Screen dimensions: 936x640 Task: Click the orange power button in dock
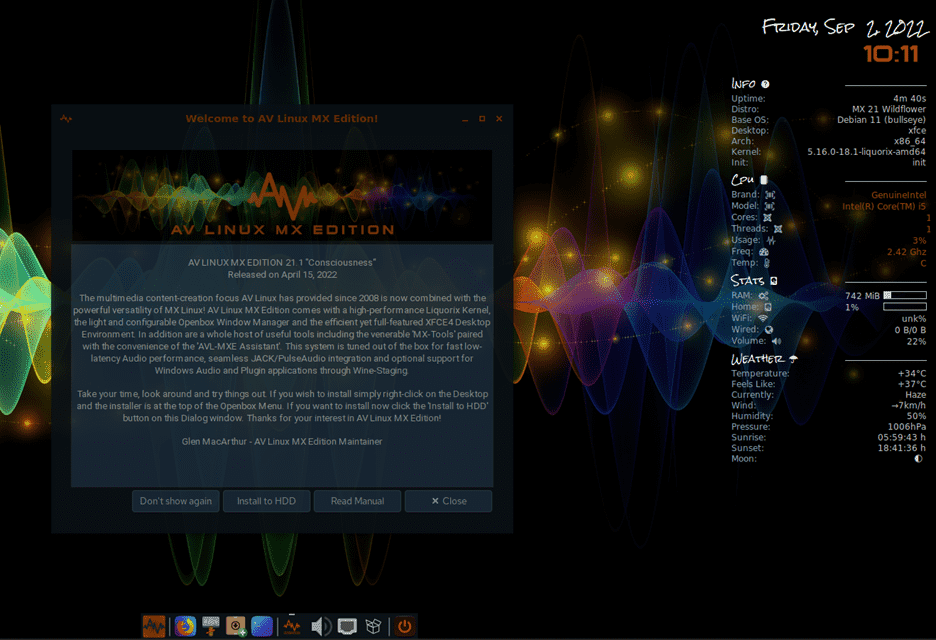(x=404, y=626)
